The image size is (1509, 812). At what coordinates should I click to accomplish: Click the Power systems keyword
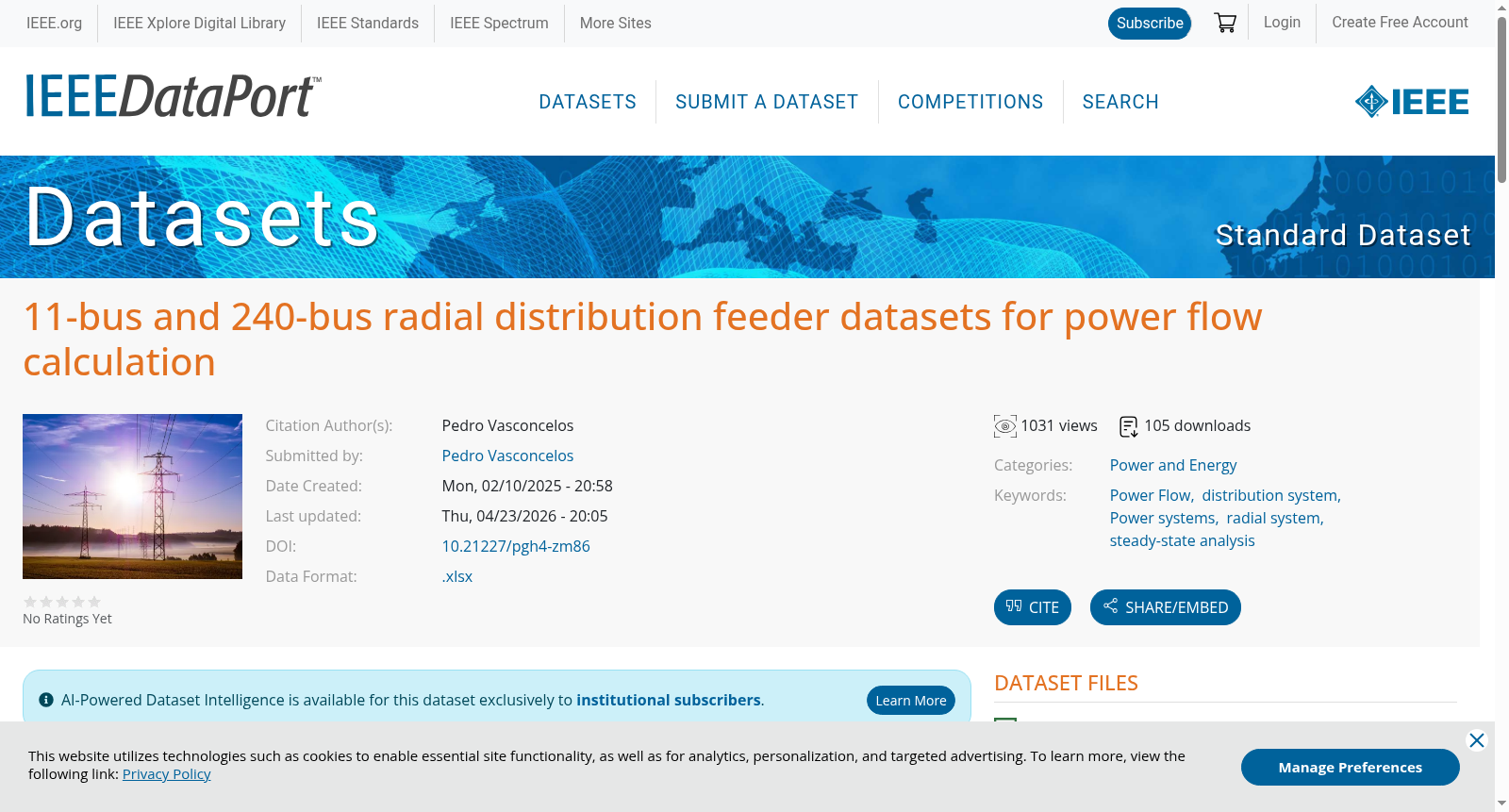(1162, 518)
